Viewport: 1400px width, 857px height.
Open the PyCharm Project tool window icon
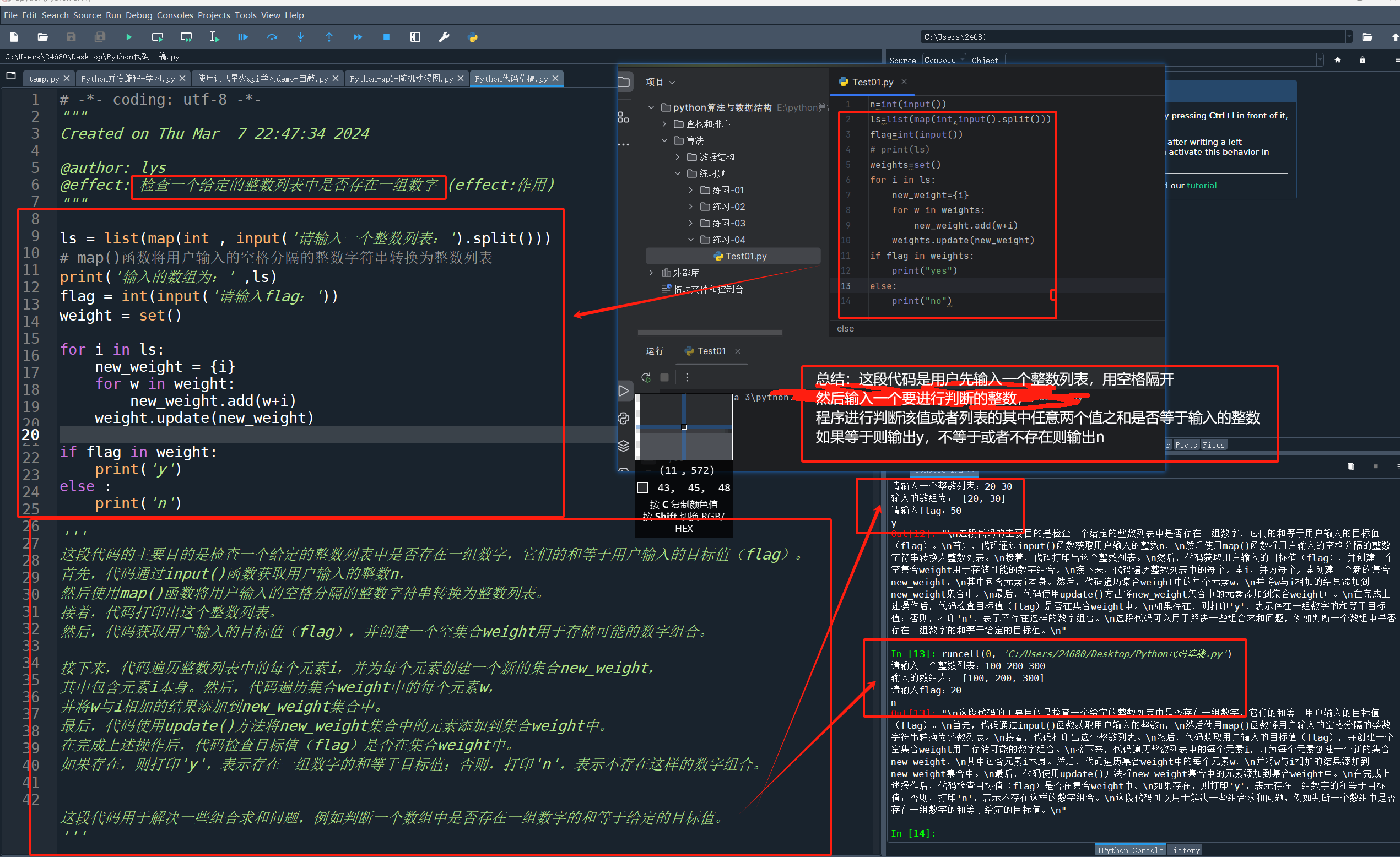tap(624, 82)
